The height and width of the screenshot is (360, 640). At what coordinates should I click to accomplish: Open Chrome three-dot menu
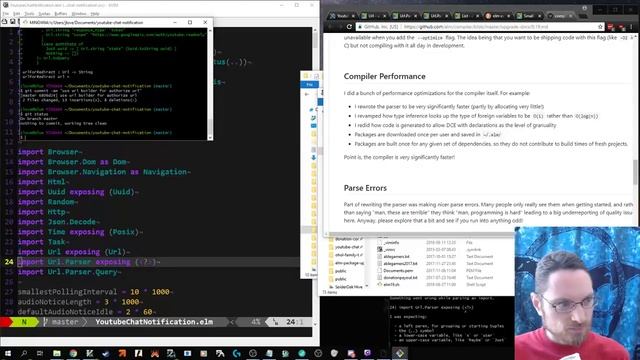coord(631,27)
